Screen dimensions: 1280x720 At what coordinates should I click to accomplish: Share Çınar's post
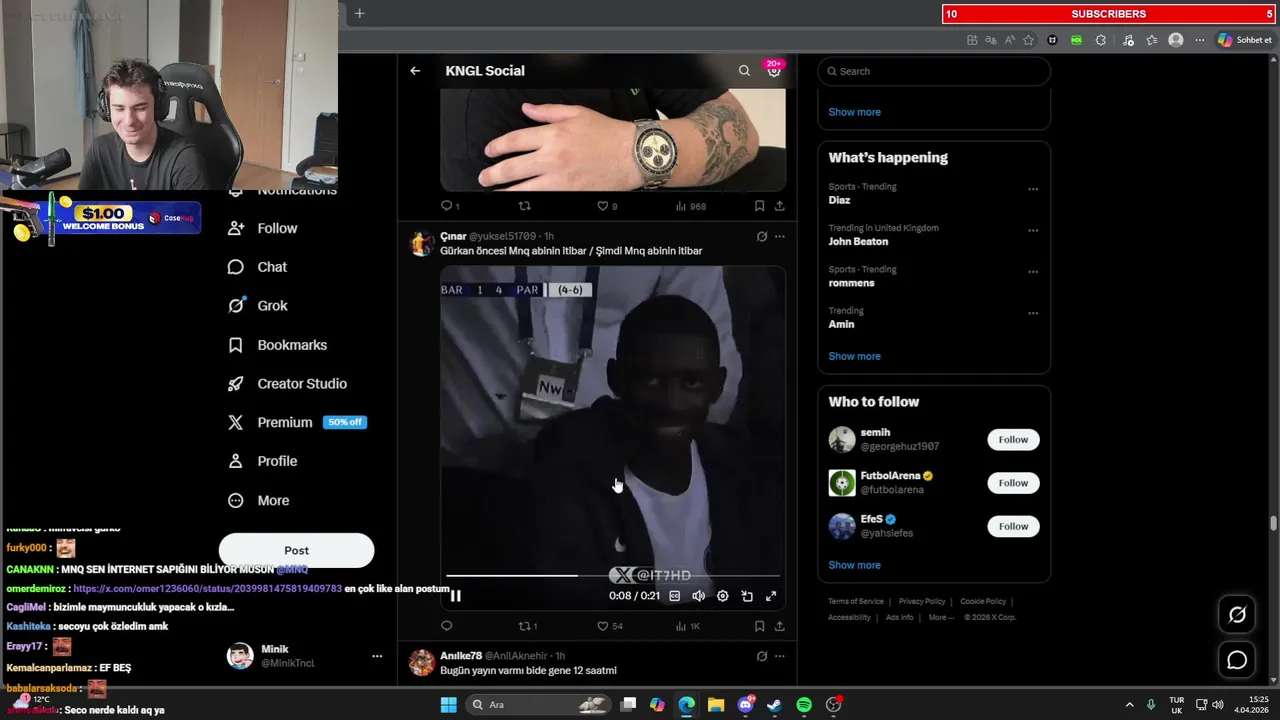pyautogui.click(x=780, y=626)
